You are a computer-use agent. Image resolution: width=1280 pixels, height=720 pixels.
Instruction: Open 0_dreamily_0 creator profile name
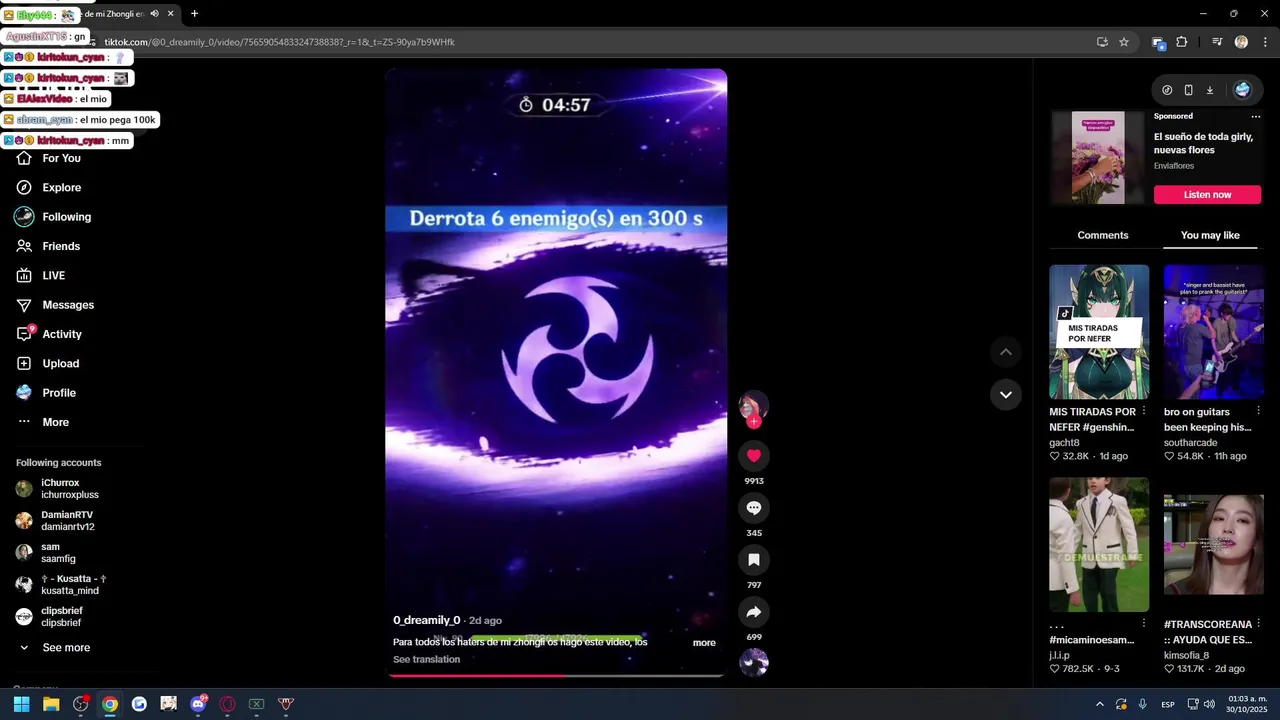[426, 620]
